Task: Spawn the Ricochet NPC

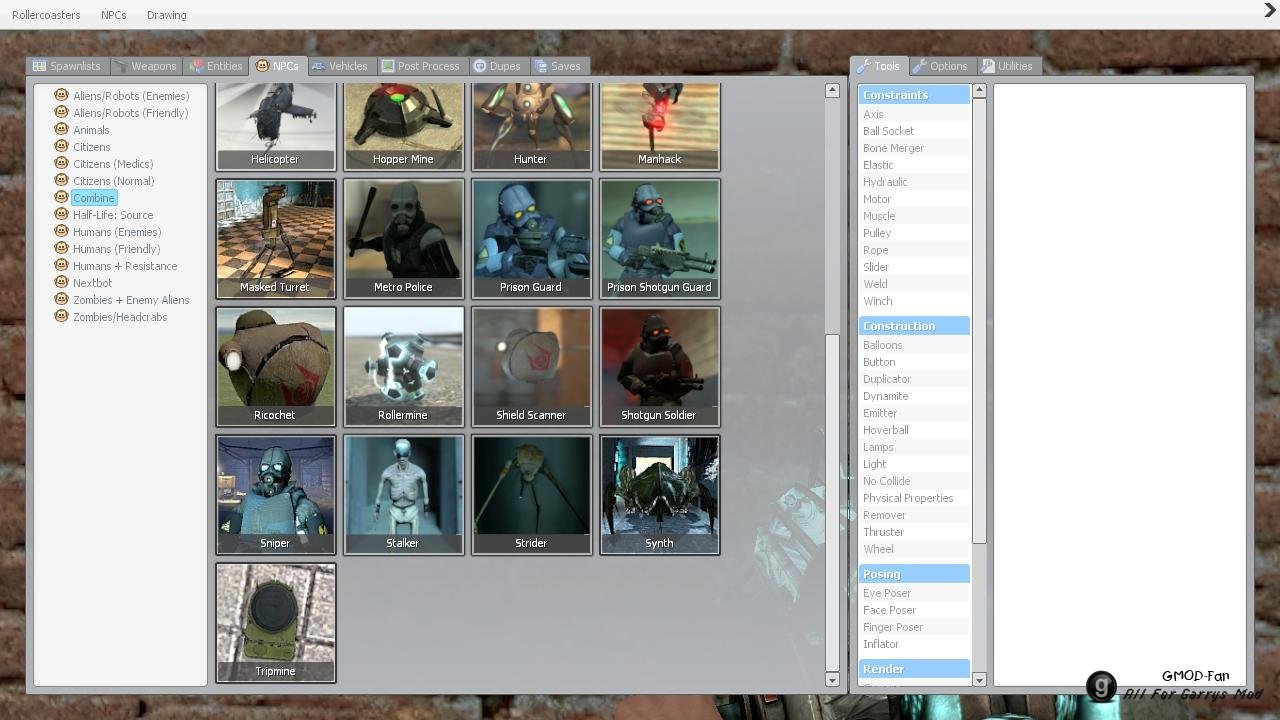Action: (275, 367)
